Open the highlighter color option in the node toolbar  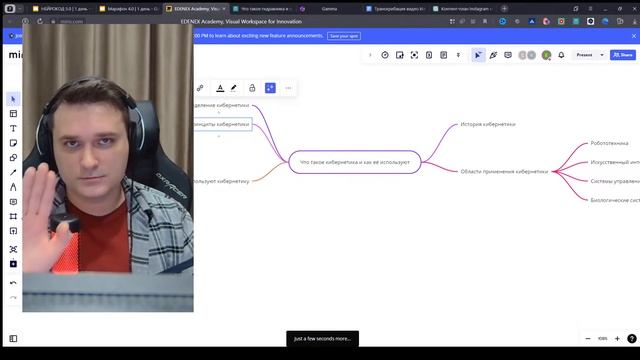click(233, 88)
